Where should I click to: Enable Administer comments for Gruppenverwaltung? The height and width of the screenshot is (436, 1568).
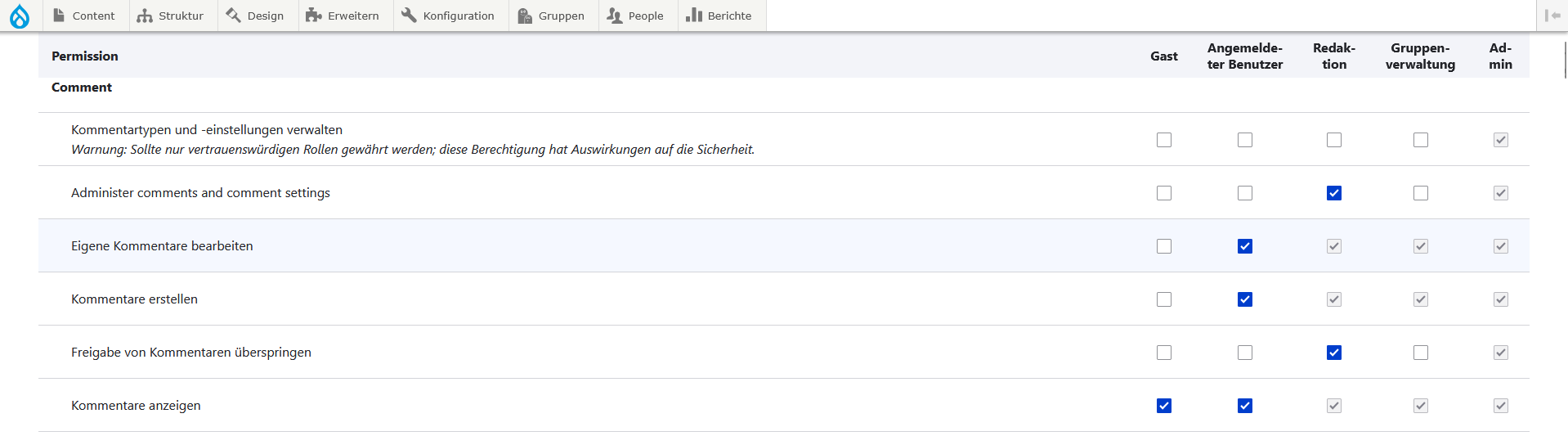click(1421, 193)
